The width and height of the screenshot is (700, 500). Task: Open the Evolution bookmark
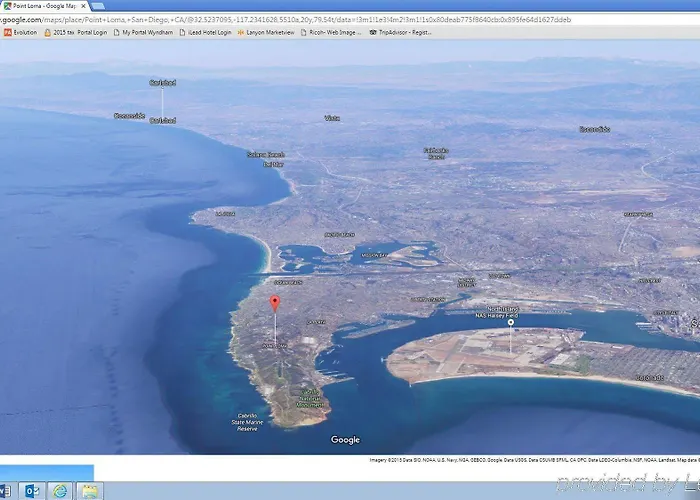(20, 32)
